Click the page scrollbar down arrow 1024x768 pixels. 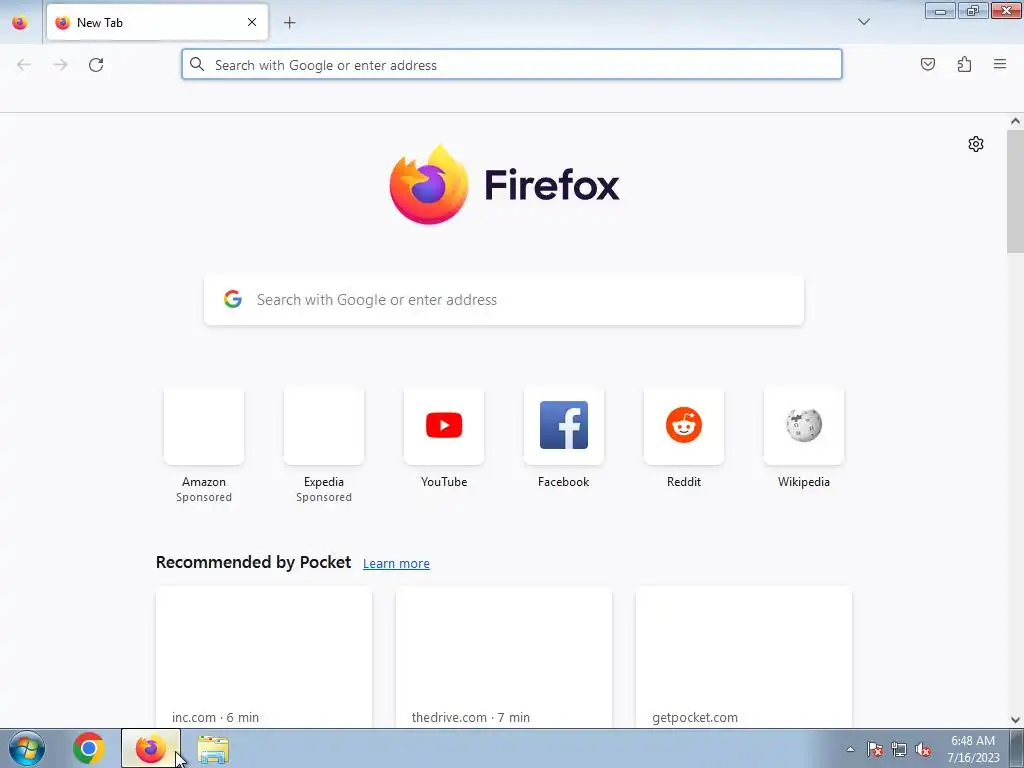point(1015,720)
